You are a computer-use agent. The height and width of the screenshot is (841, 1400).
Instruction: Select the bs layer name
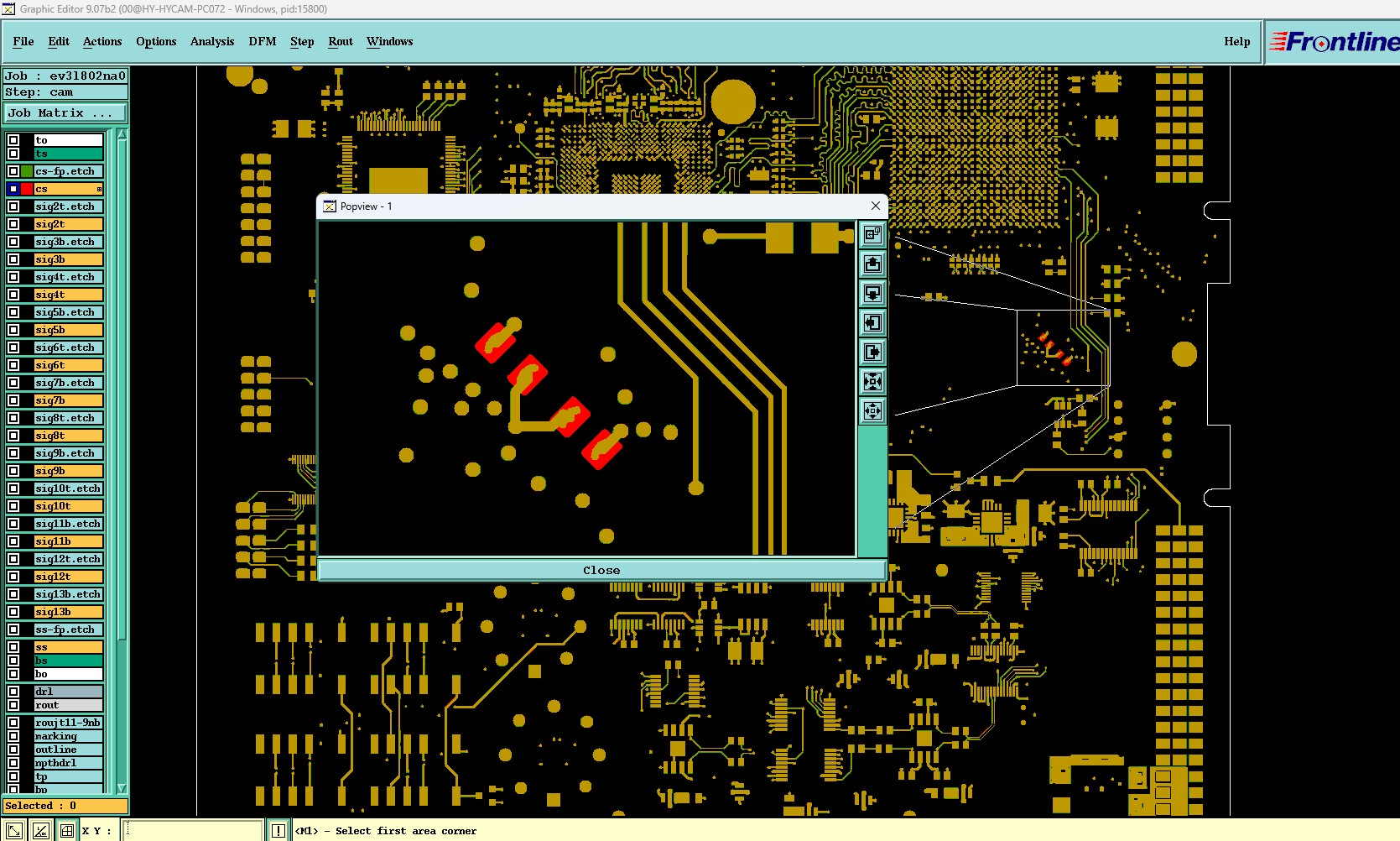pos(69,661)
